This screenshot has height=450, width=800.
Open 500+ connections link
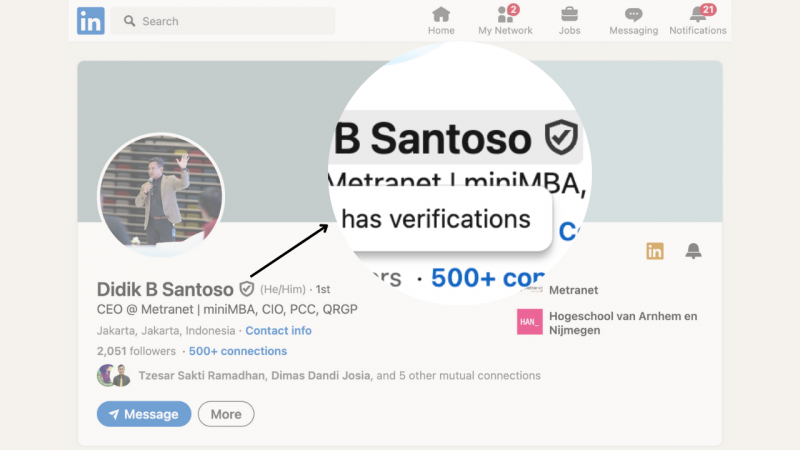[238, 351]
